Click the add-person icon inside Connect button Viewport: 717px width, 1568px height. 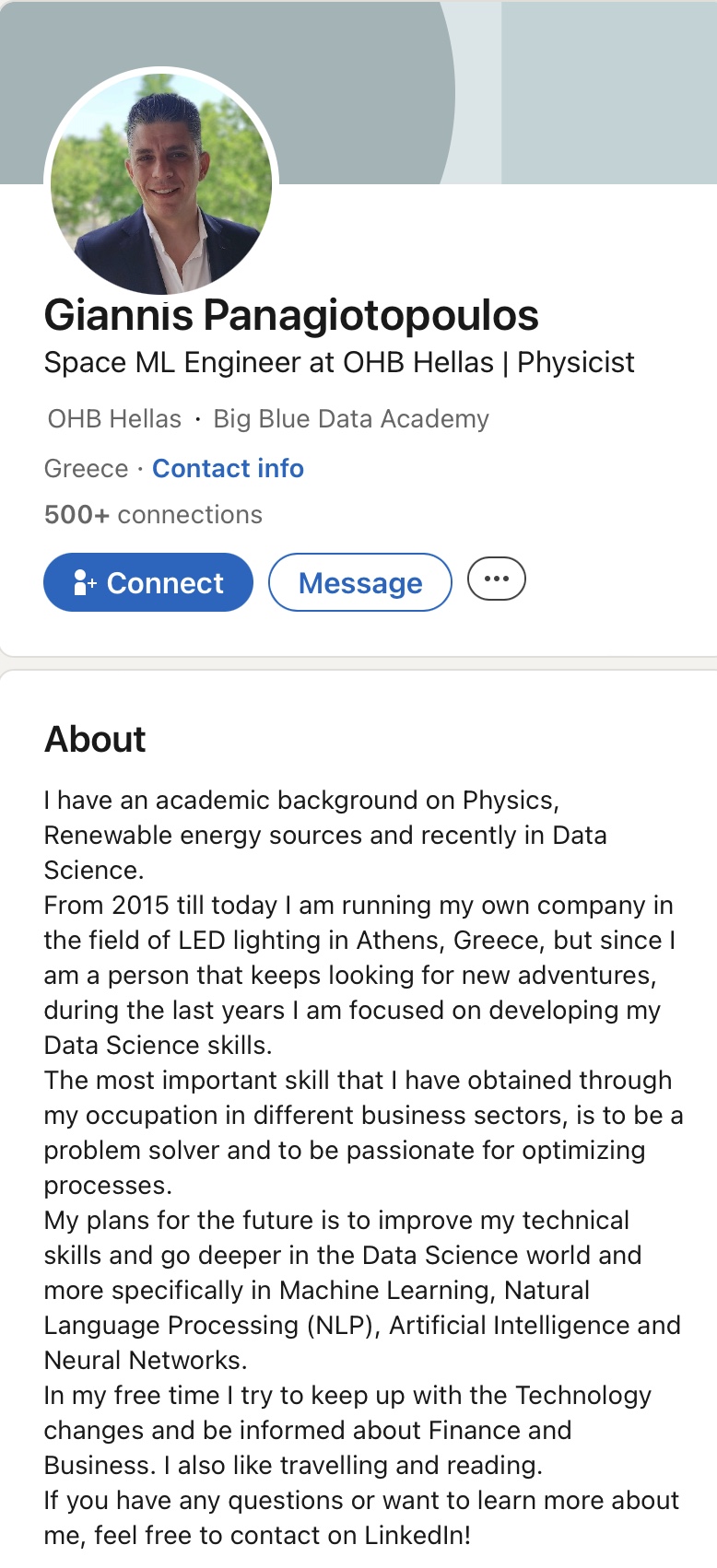point(85,582)
